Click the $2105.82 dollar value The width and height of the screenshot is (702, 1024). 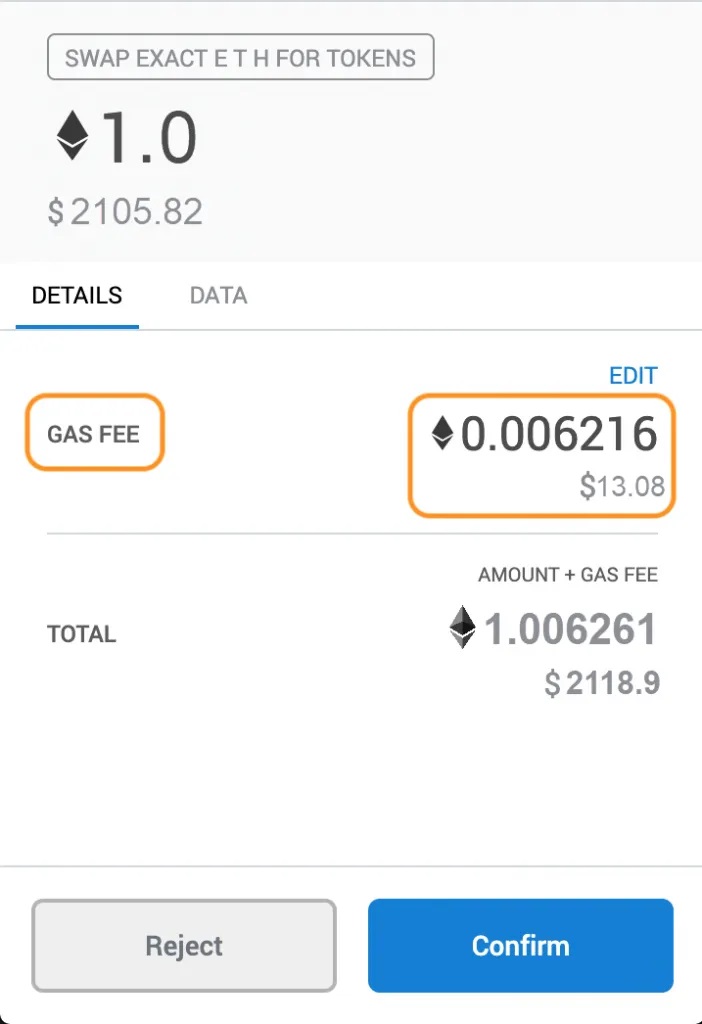125,212
